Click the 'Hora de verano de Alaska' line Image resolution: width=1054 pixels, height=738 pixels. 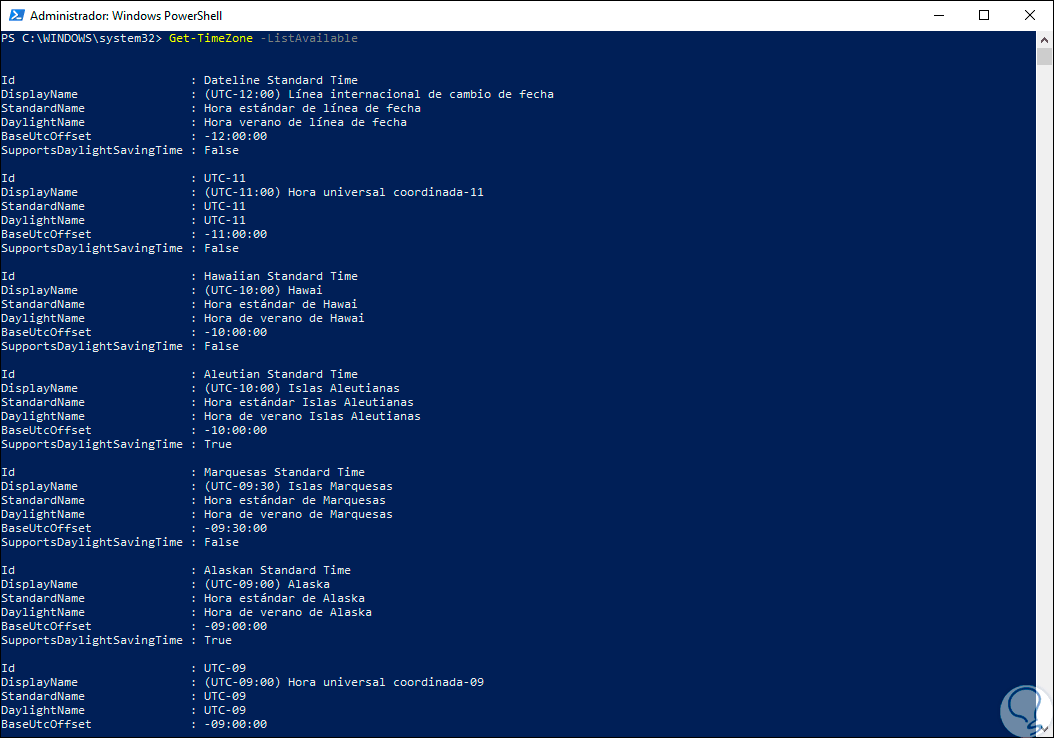pyautogui.click(x=287, y=612)
